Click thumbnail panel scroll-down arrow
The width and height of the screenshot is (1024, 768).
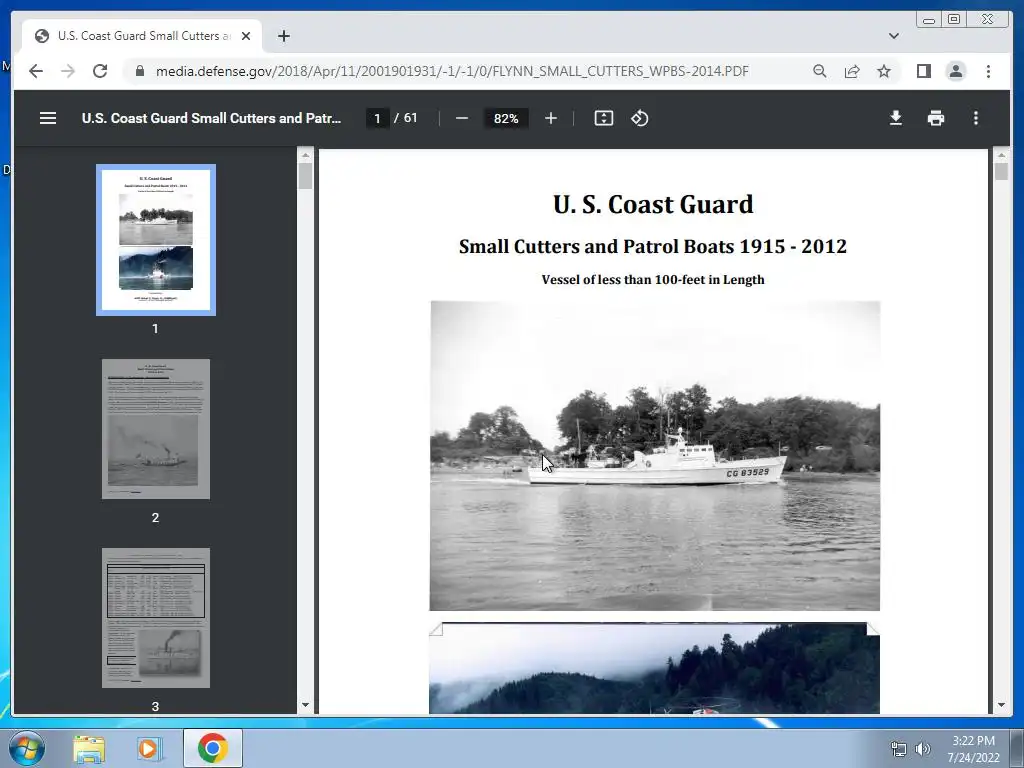305,705
